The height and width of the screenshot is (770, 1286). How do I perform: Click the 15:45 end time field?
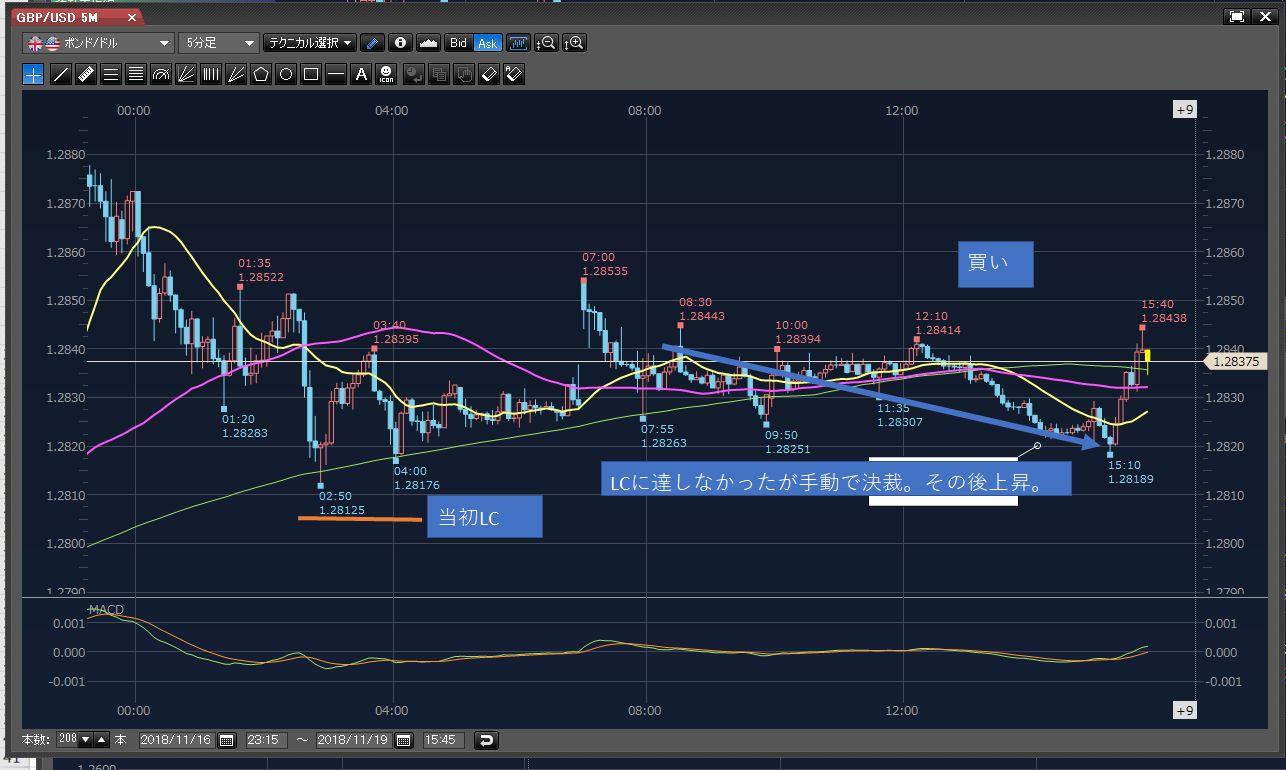click(x=444, y=740)
